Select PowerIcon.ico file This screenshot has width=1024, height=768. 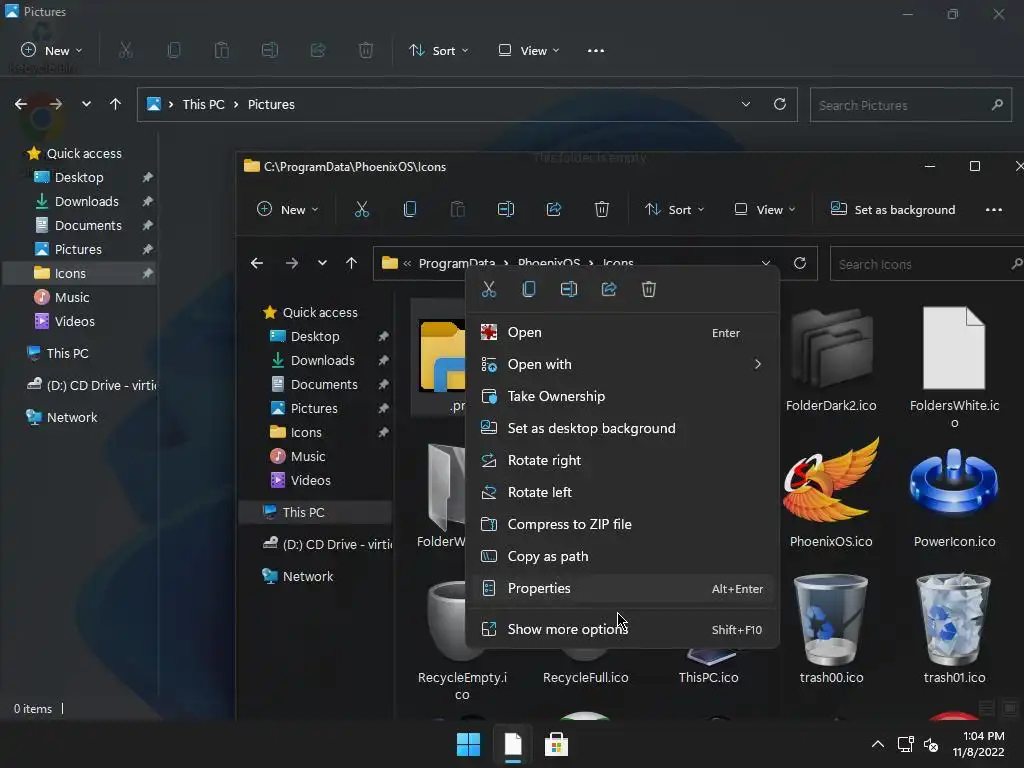point(954,498)
